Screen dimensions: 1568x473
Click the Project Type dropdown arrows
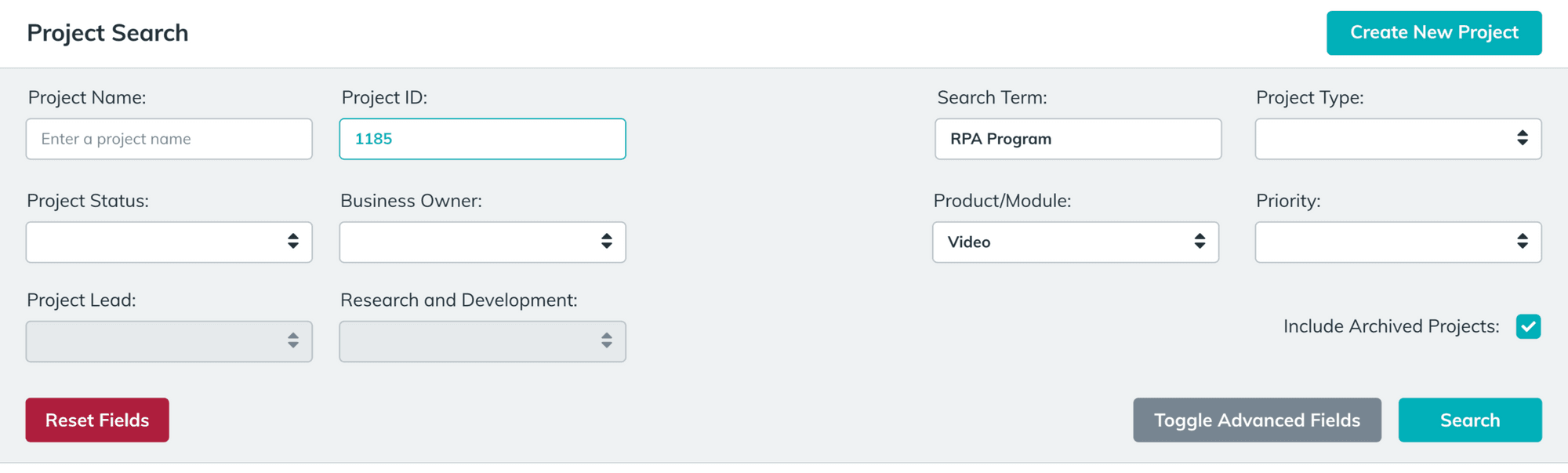click(1522, 139)
